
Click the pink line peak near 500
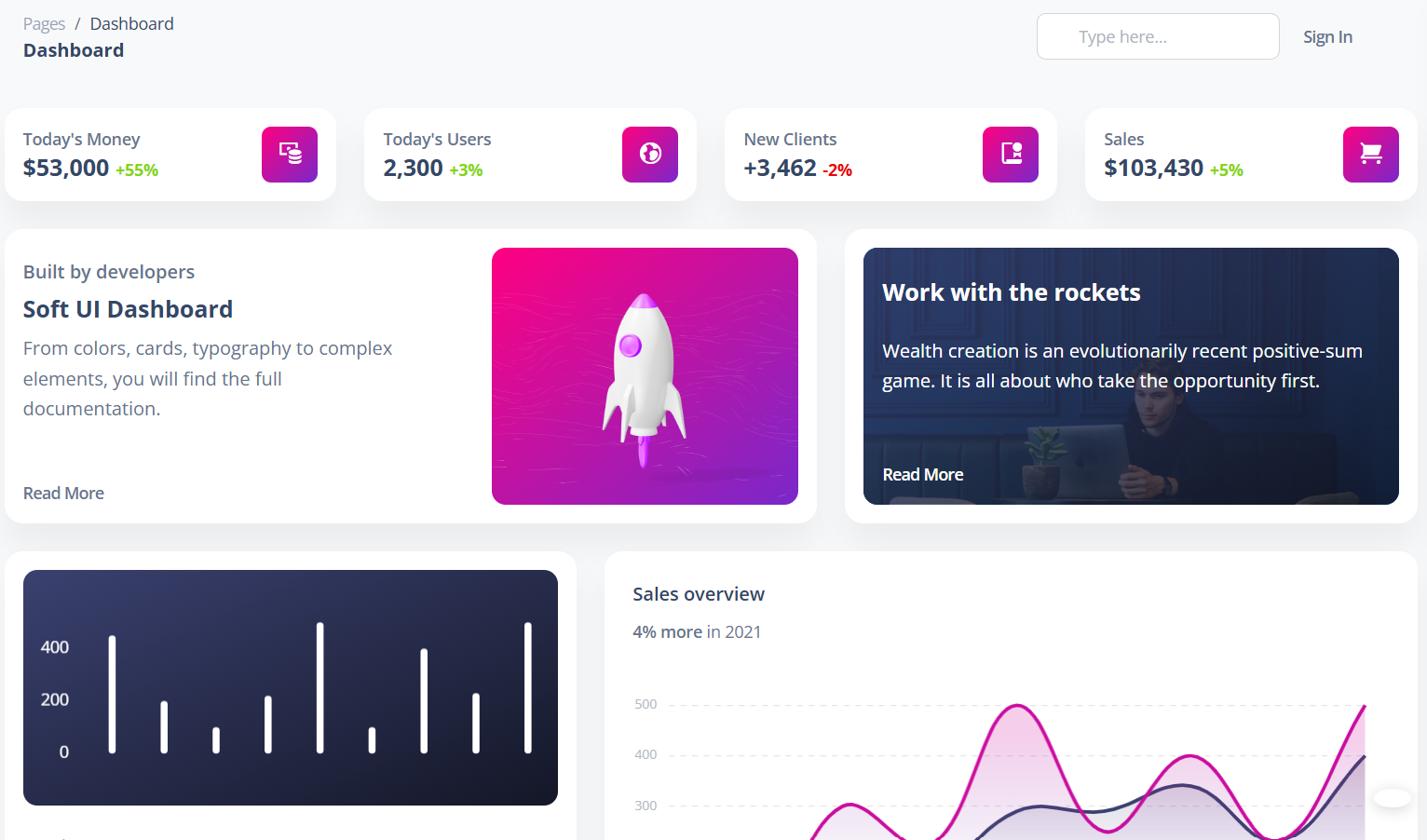(x=1015, y=707)
